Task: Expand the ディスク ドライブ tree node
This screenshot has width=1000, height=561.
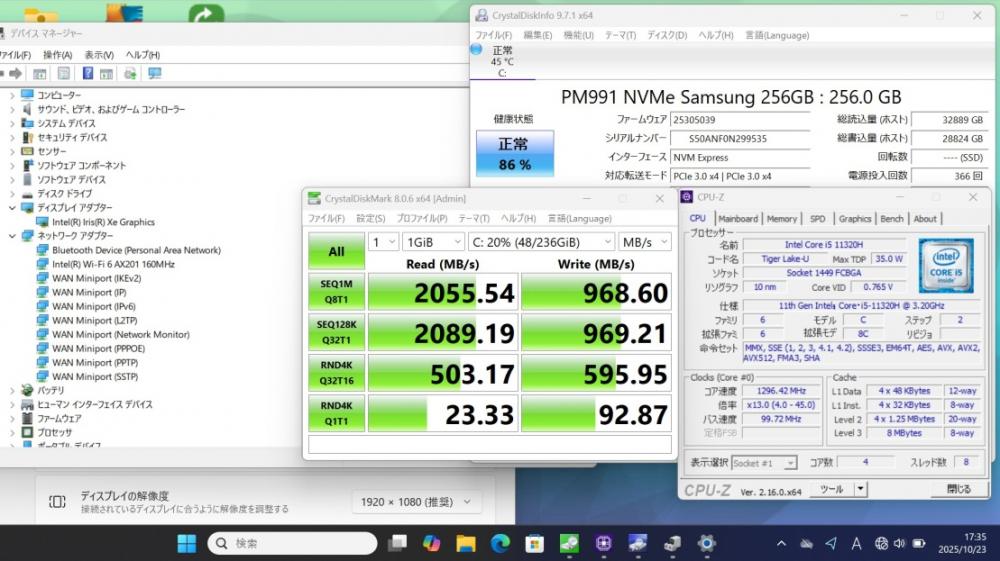Action: (12, 194)
